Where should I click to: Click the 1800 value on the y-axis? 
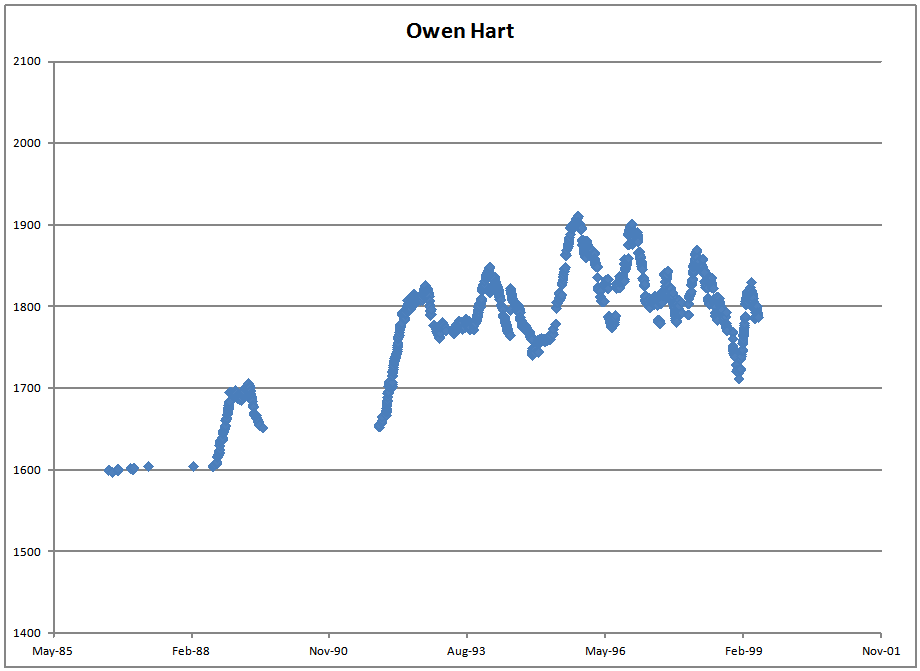[27, 307]
